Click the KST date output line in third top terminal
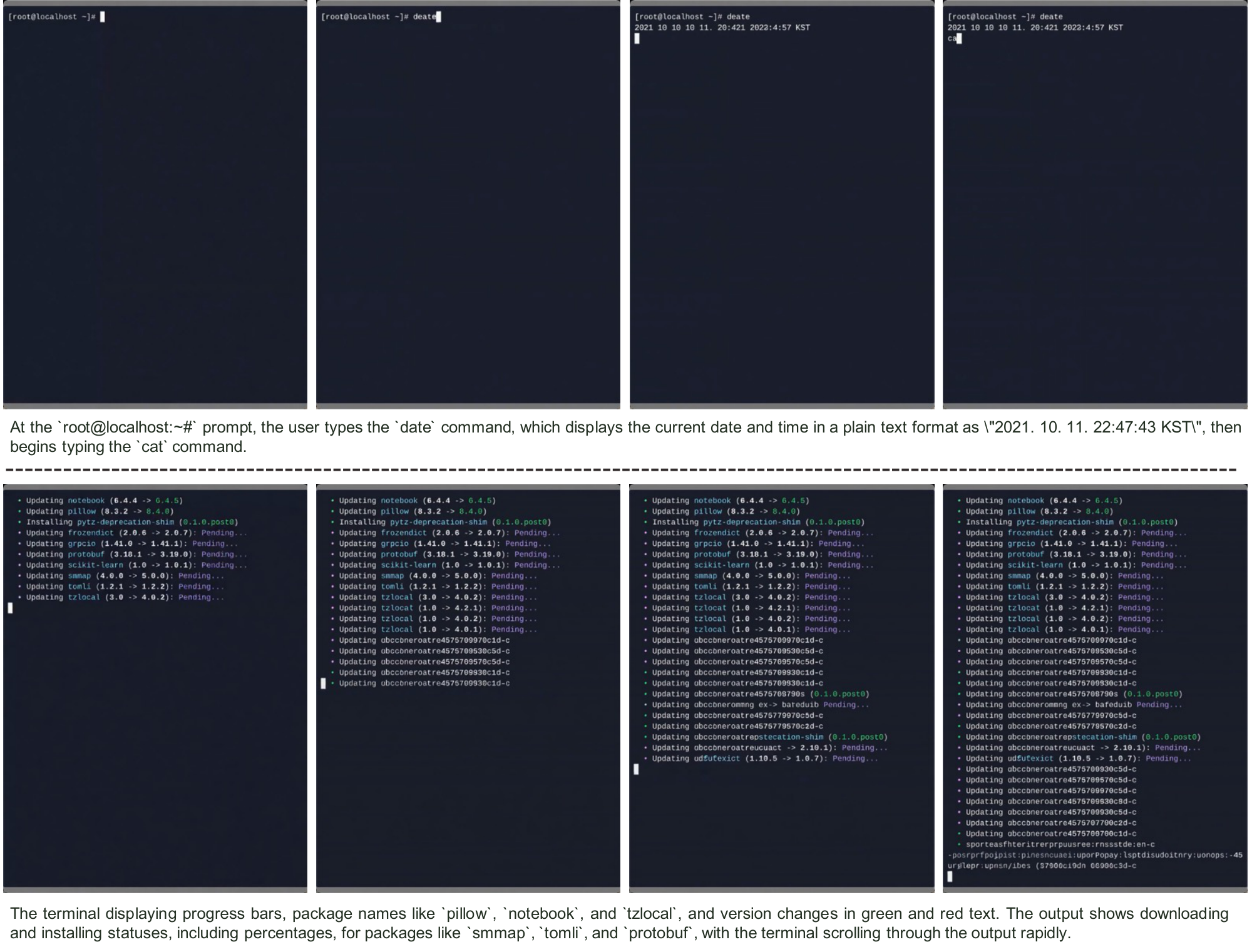 click(x=722, y=28)
